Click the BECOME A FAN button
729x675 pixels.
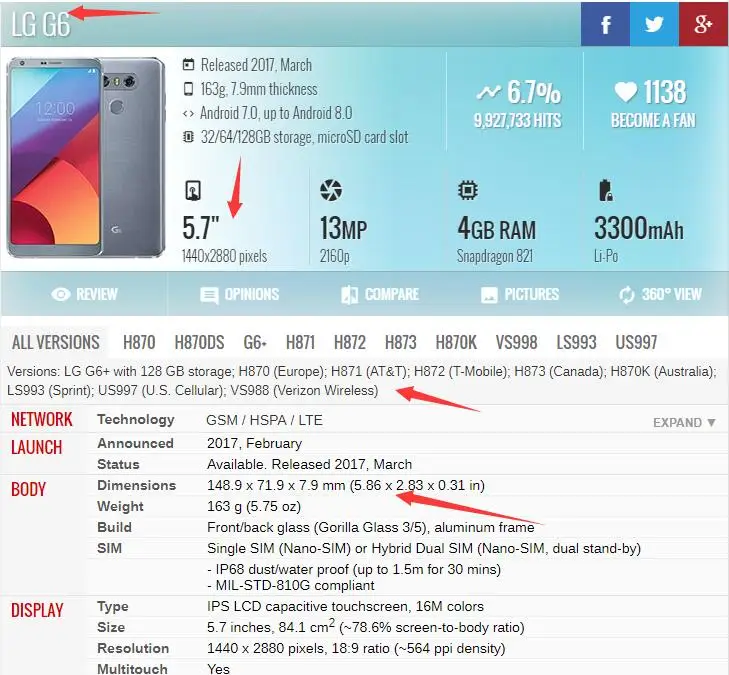pos(653,120)
